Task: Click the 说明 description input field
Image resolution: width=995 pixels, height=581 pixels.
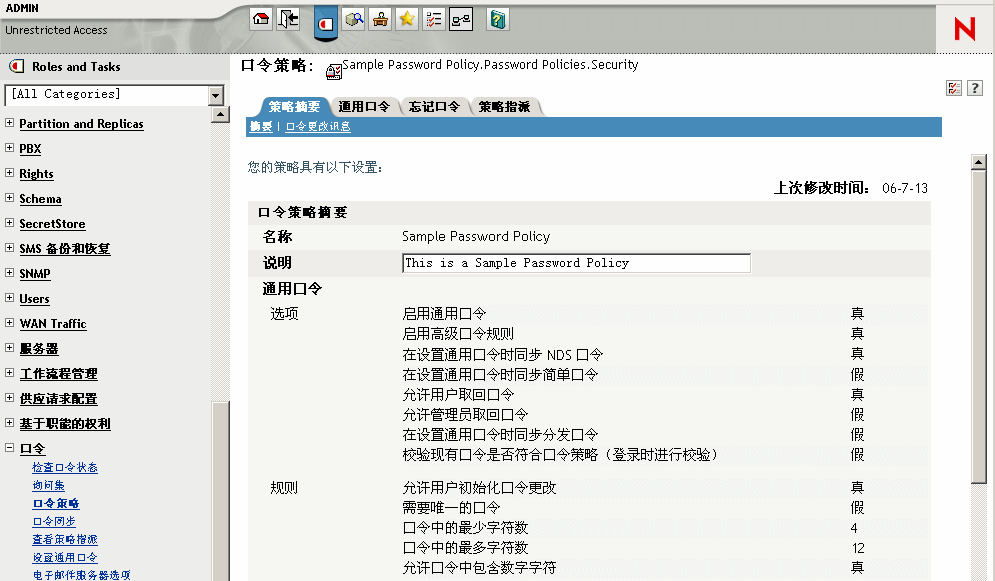Action: [x=576, y=263]
